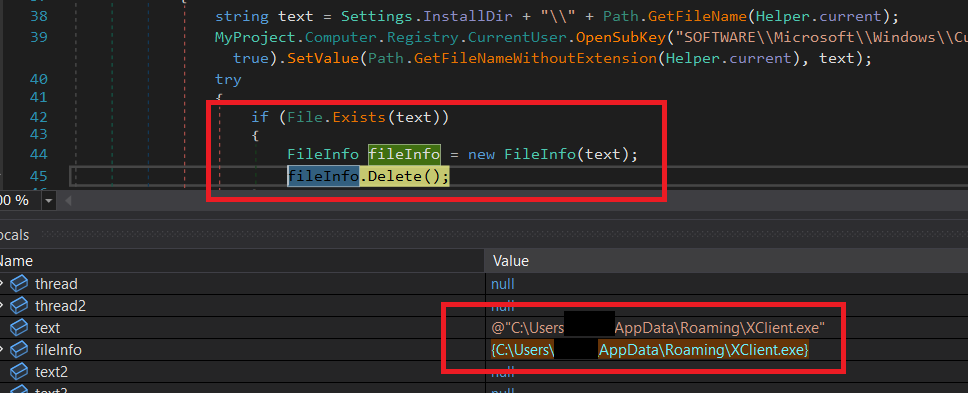Click the cube icon beside text2 variable
The image size is (968, 393).
[x=19, y=371]
